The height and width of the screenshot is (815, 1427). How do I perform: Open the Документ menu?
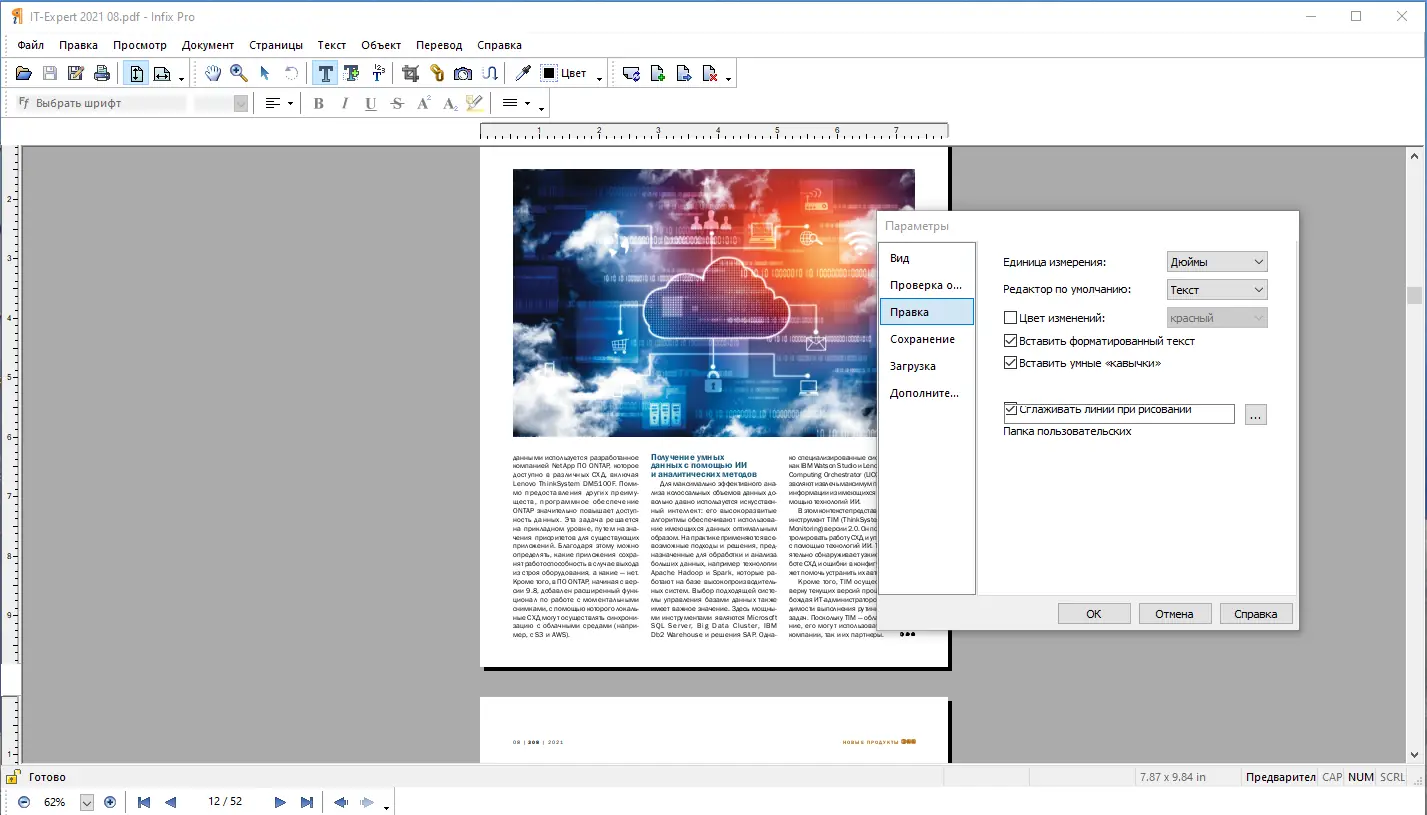point(208,45)
